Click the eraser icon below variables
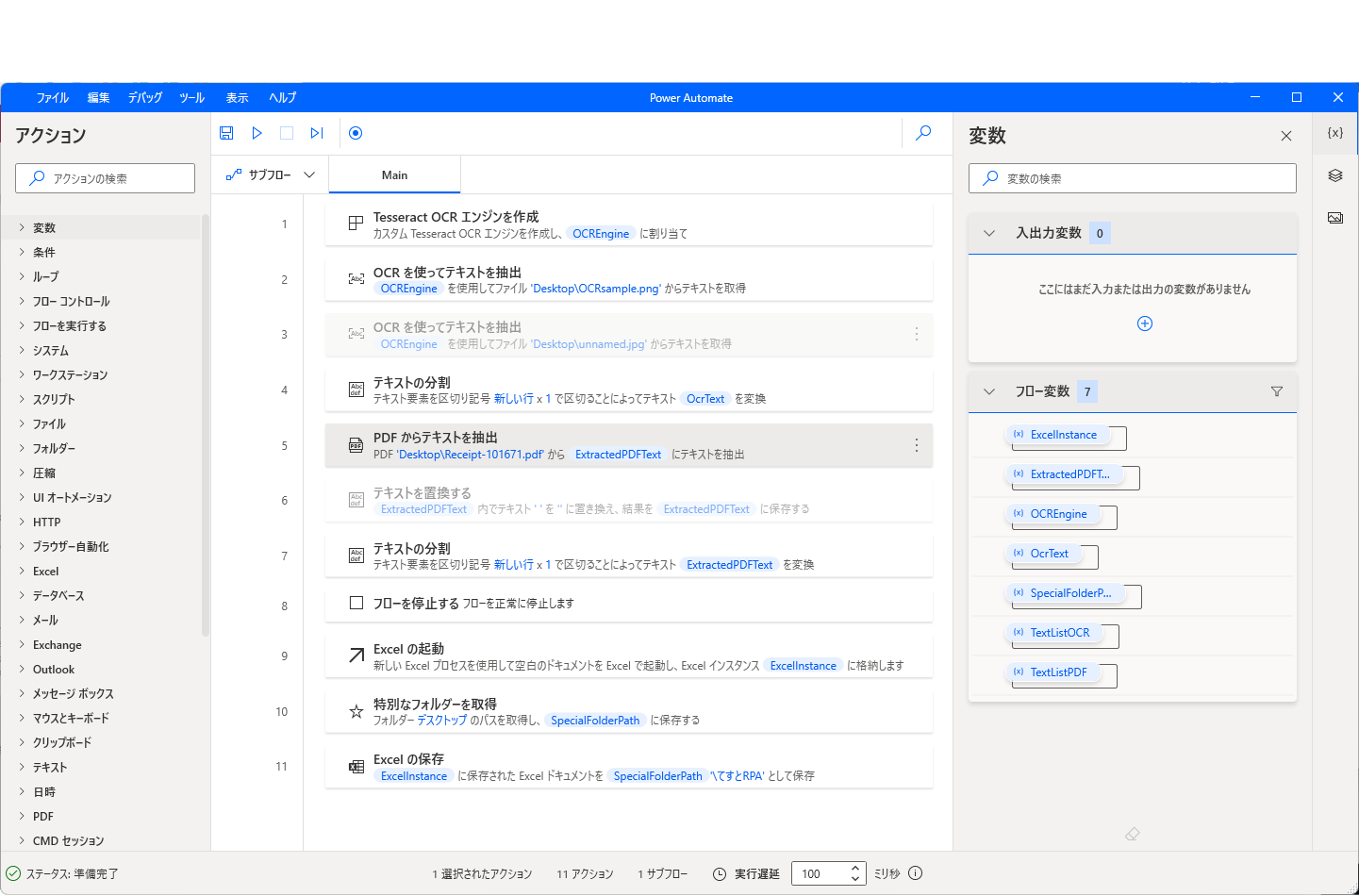This screenshot has width=1359, height=896. pos(1133,834)
